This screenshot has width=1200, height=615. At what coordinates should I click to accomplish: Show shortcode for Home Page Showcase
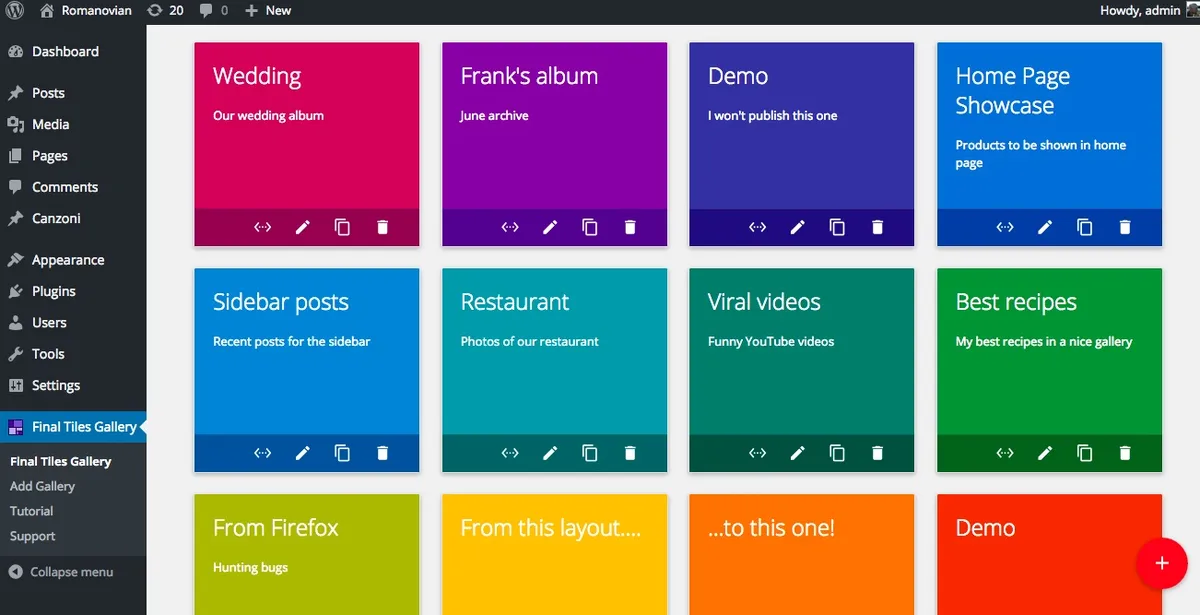[x=1005, y=227]
